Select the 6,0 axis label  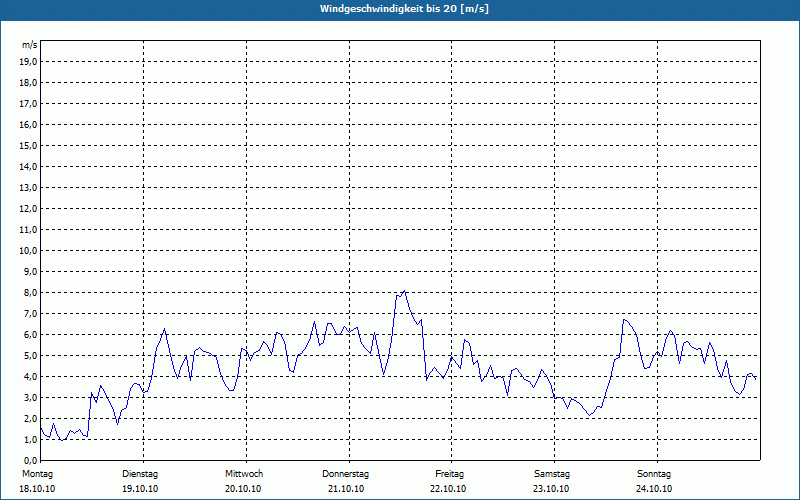click(31, 335)
